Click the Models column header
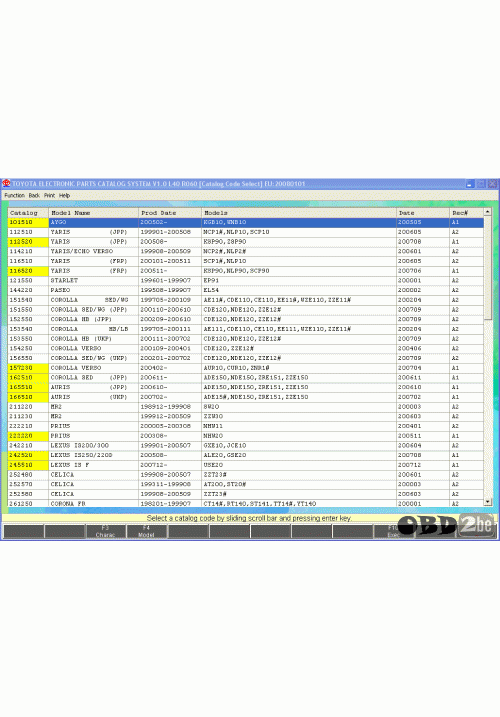 (299, 213)
